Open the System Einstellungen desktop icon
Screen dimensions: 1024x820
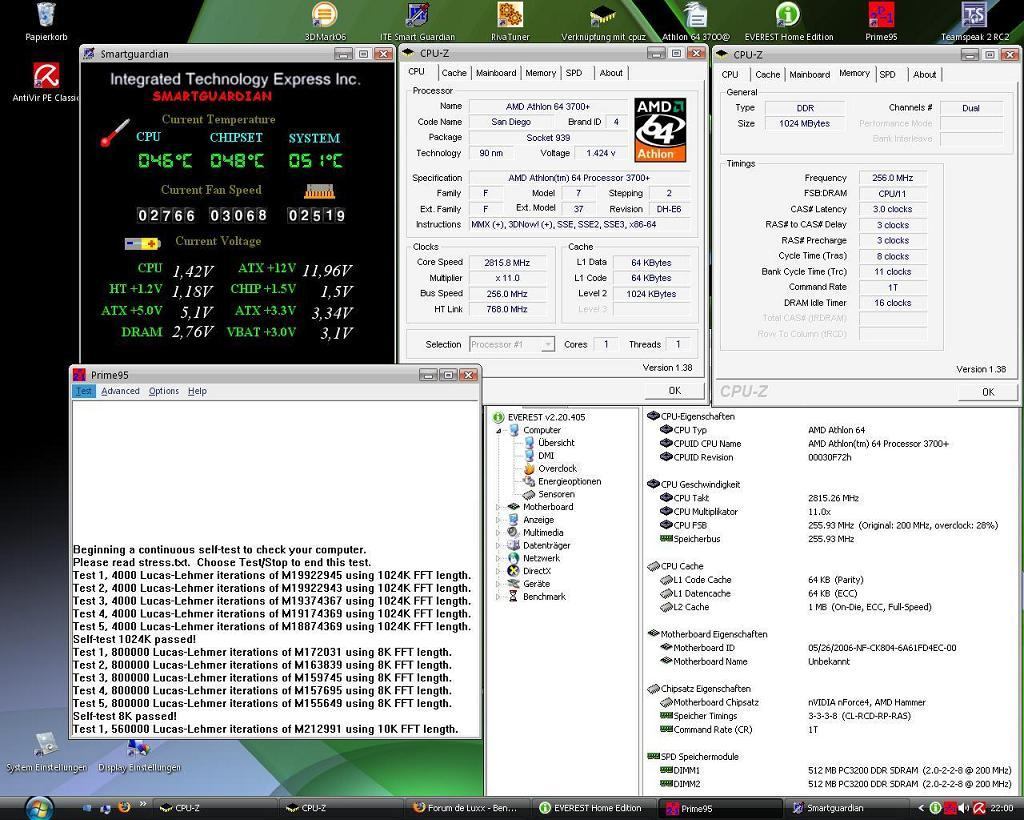[x=46, y=753]
